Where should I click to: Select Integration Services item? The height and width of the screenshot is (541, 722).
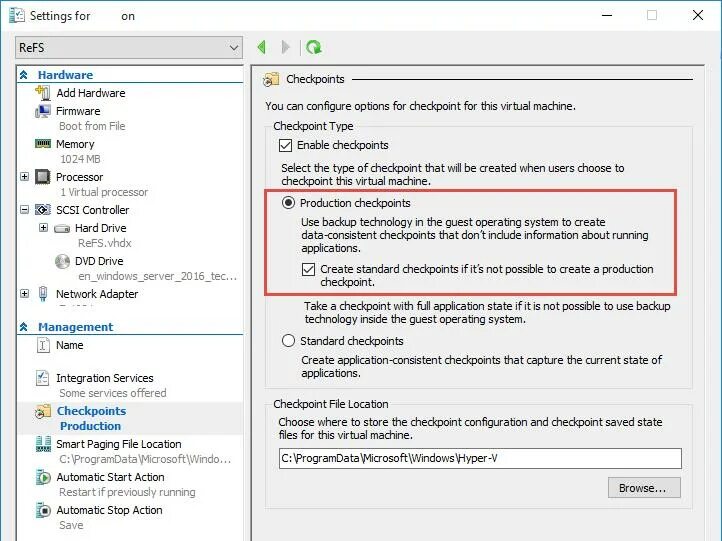point(105,378)
